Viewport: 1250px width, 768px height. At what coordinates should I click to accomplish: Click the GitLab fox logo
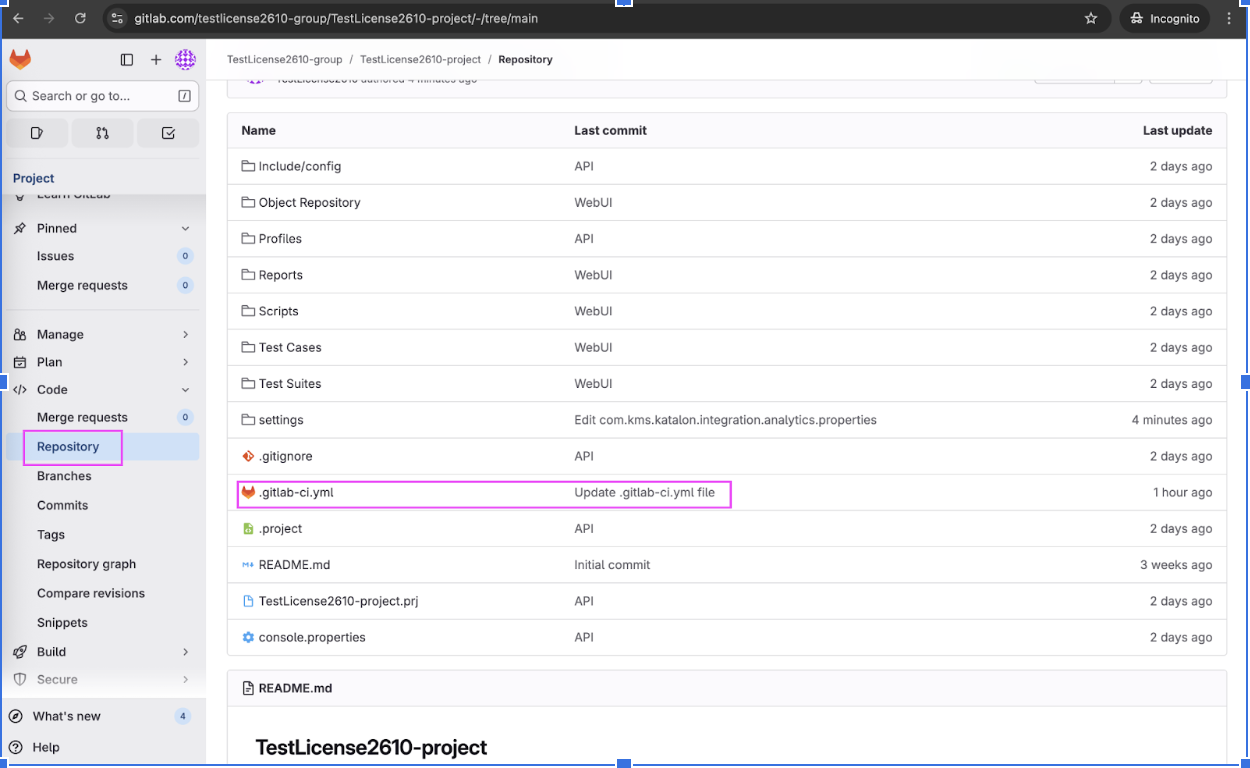20,59
